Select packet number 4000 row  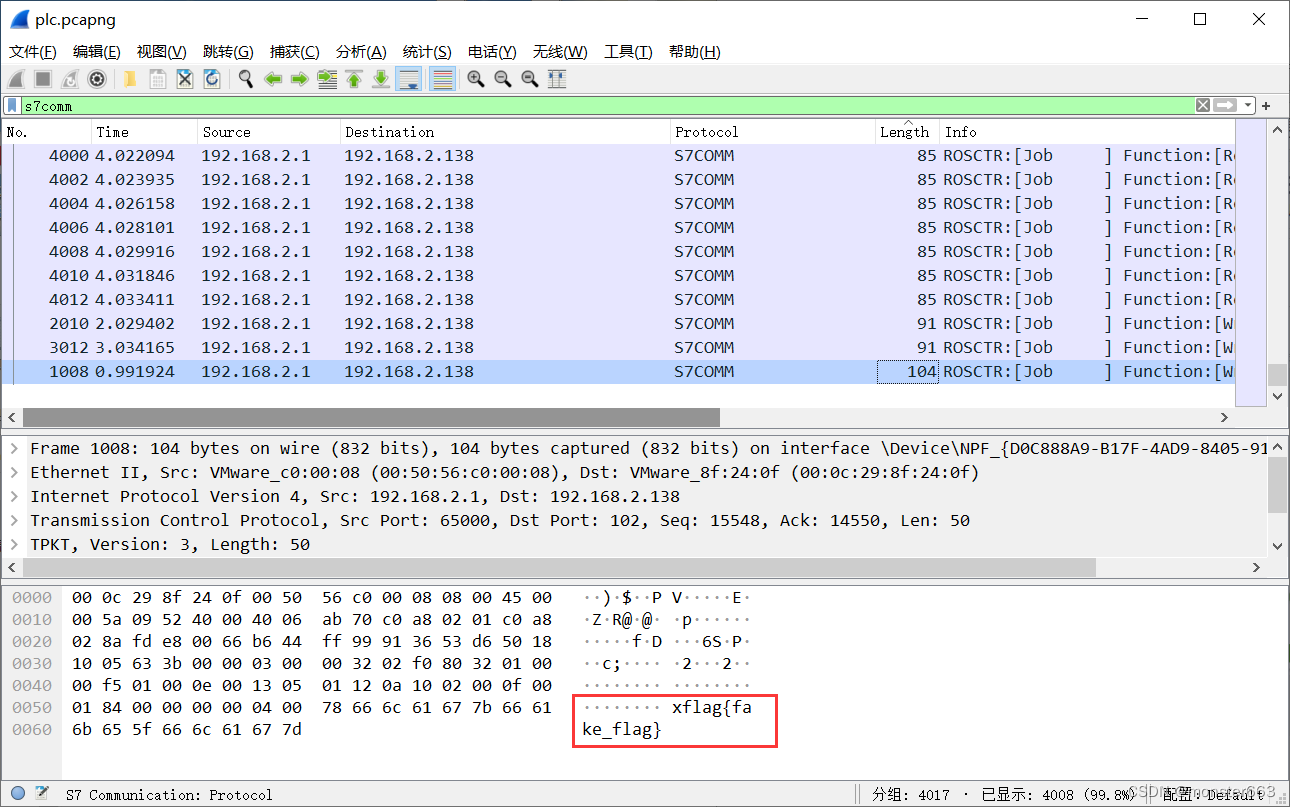pos(619,155)
